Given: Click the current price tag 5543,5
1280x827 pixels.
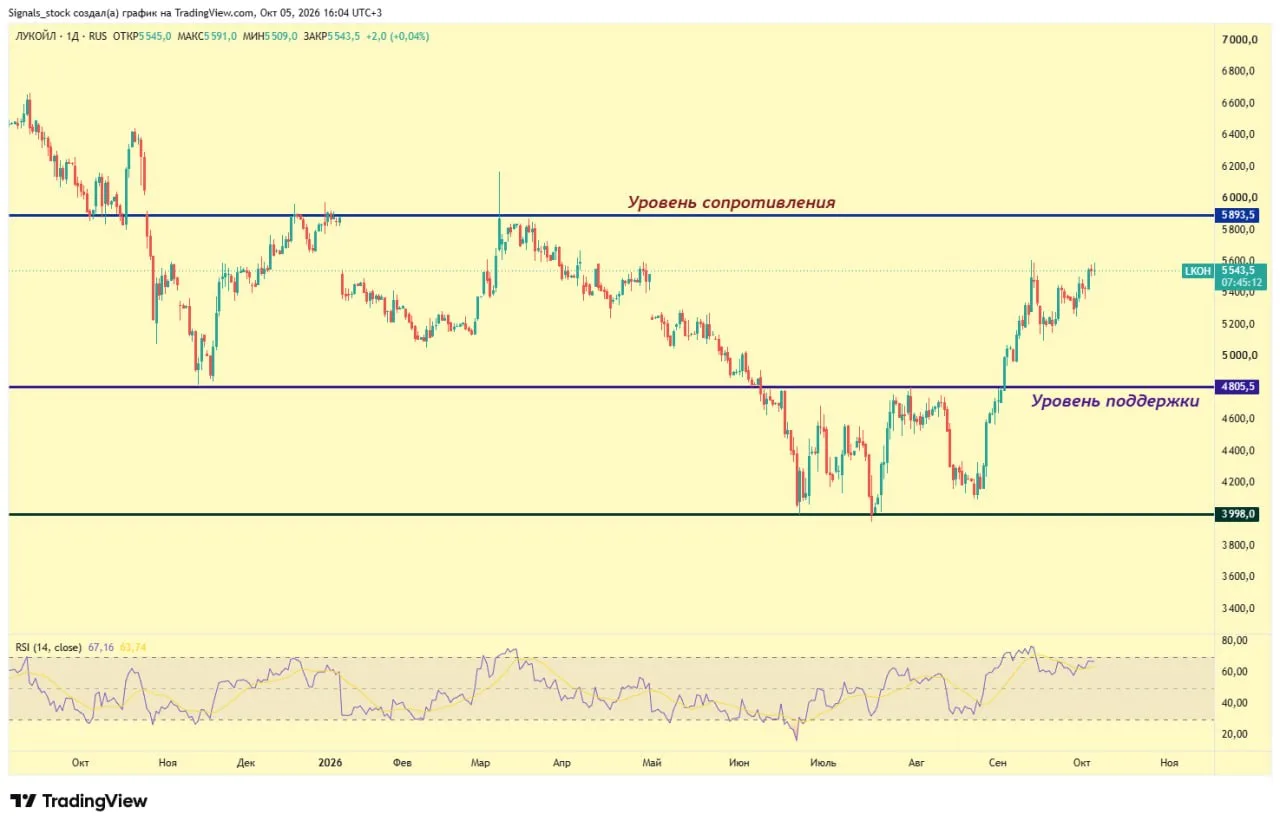Looking at the screenshot, I should point(1238,270).
